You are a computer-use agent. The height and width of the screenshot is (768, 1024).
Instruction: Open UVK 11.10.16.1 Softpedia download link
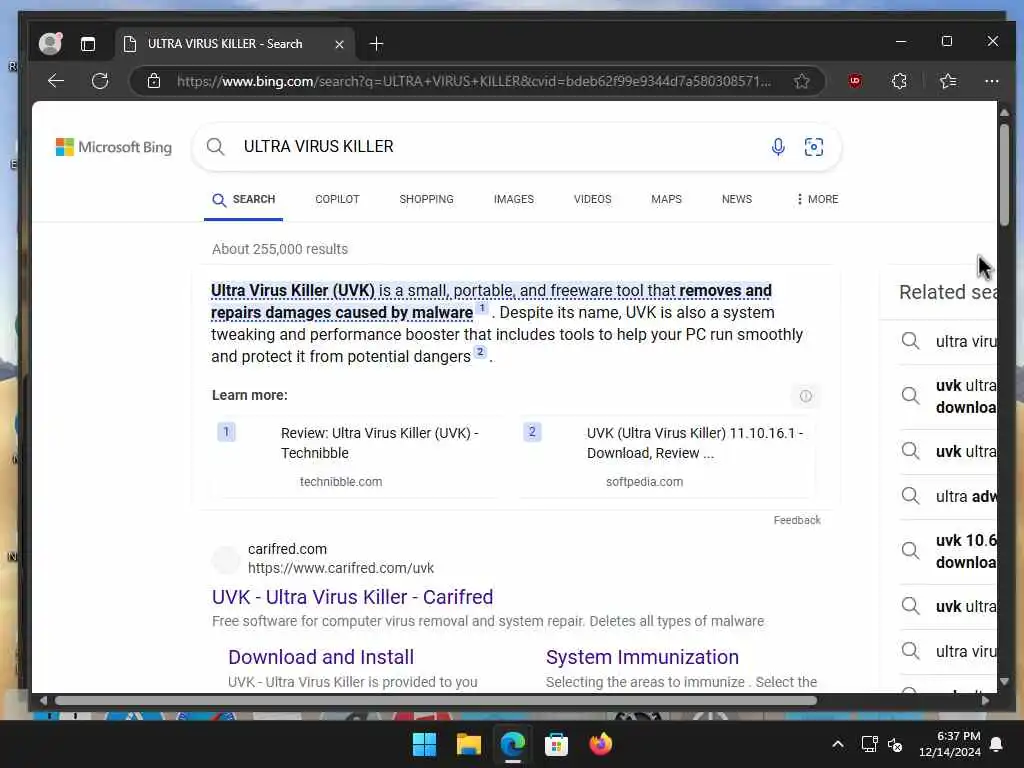[x=695, y=443]
